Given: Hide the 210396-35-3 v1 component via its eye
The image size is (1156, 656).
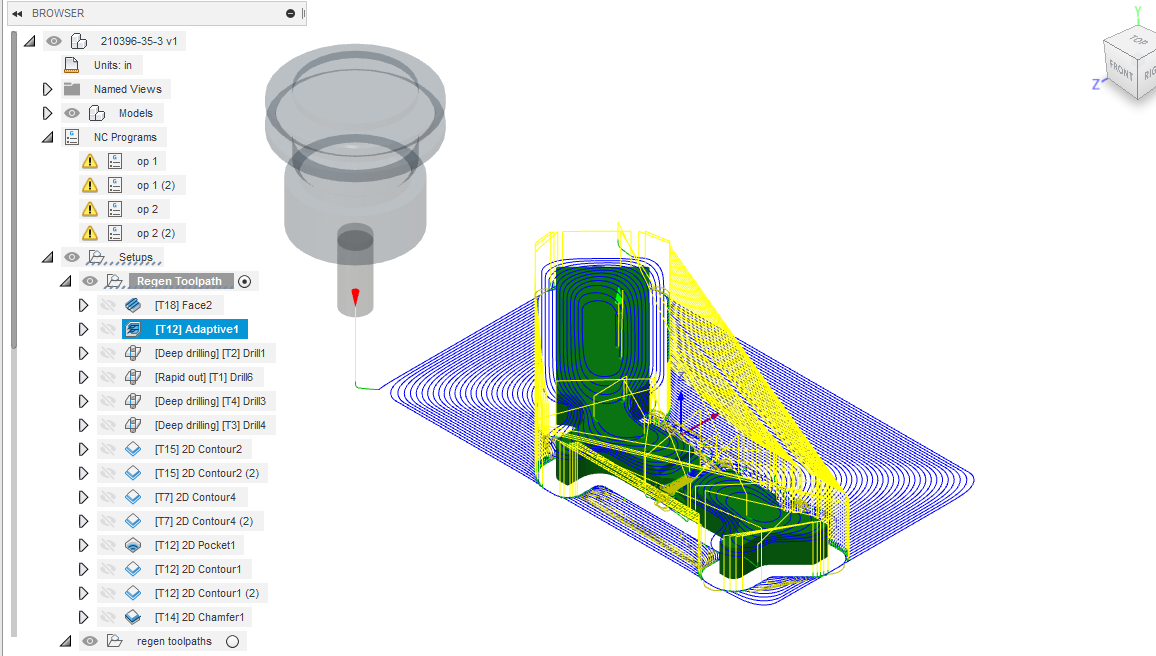Looking at the screenshot, I should click(53, 40).
